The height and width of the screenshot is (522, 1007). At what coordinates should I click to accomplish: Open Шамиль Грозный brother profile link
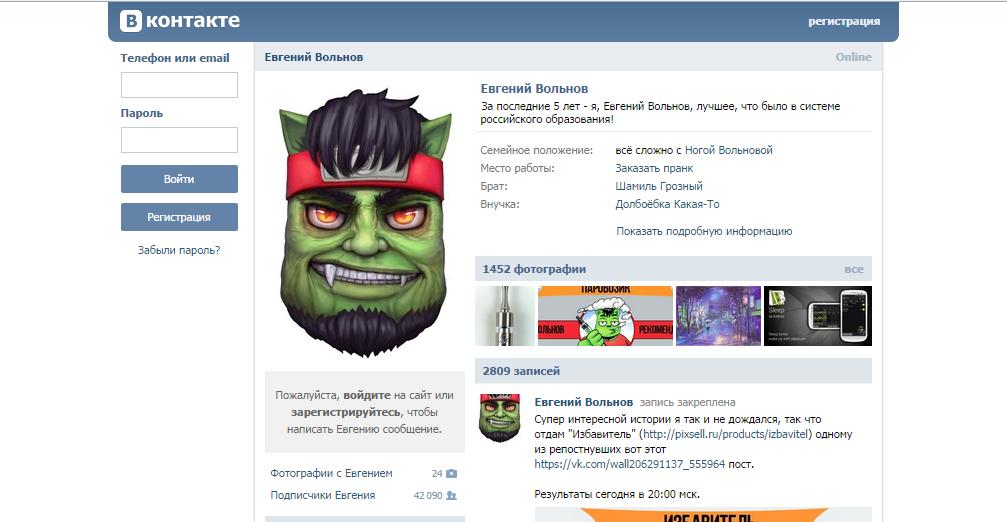pyautogui.click(x=659, y=186)
